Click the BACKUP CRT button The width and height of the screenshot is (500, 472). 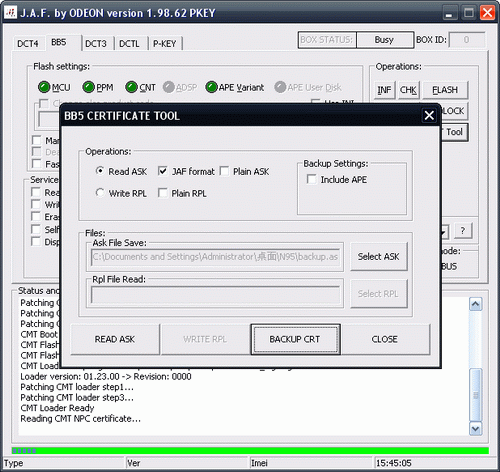(295, 339)
